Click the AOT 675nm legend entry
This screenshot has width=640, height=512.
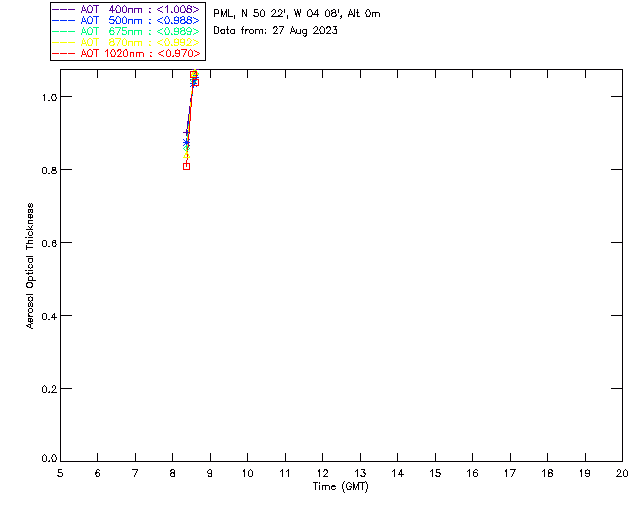point(127,31)
